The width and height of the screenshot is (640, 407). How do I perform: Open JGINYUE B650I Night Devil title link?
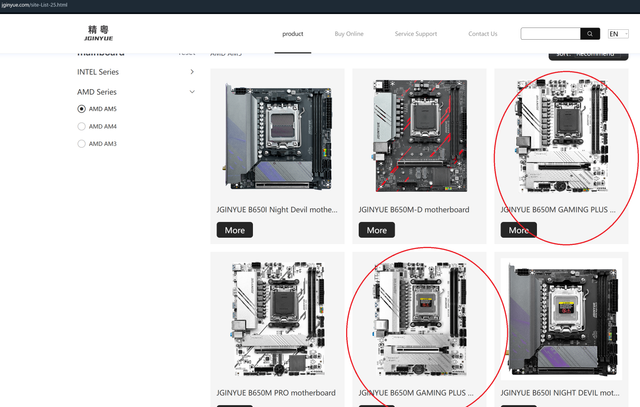(277, 210)
